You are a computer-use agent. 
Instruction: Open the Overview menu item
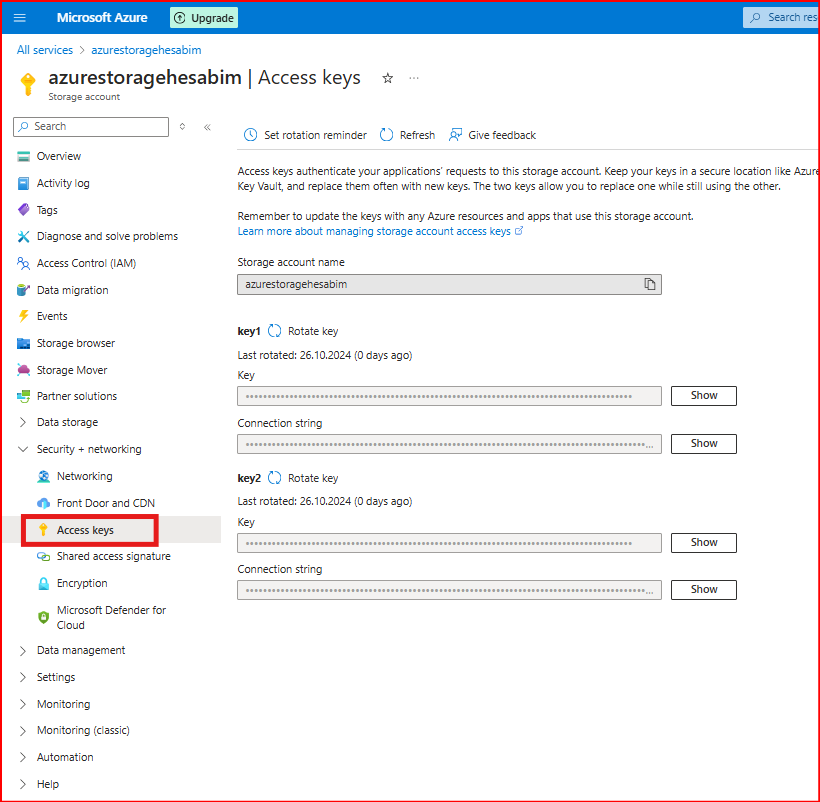pos(59,157)
